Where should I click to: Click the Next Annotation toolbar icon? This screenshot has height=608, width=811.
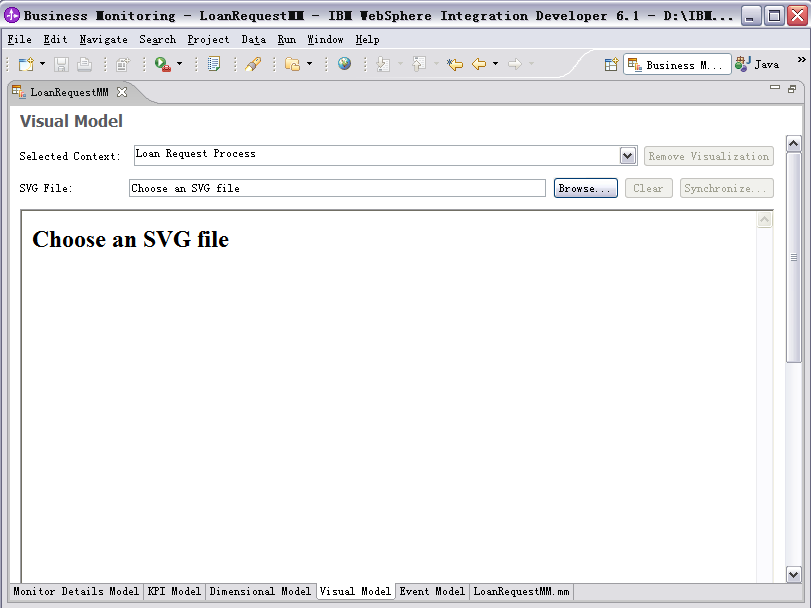click(x=383, y=64)
